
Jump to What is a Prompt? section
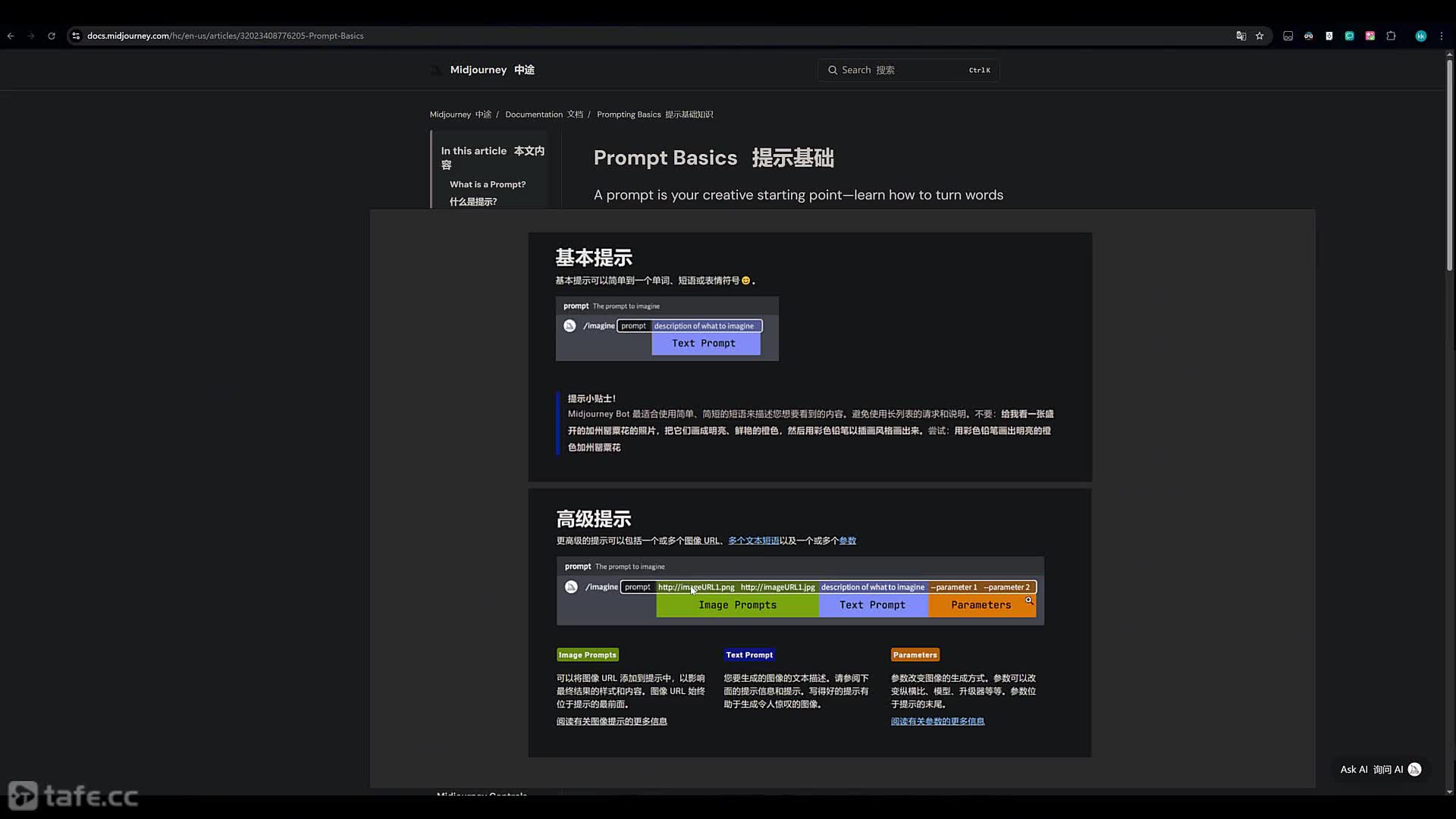coord(488,184)
